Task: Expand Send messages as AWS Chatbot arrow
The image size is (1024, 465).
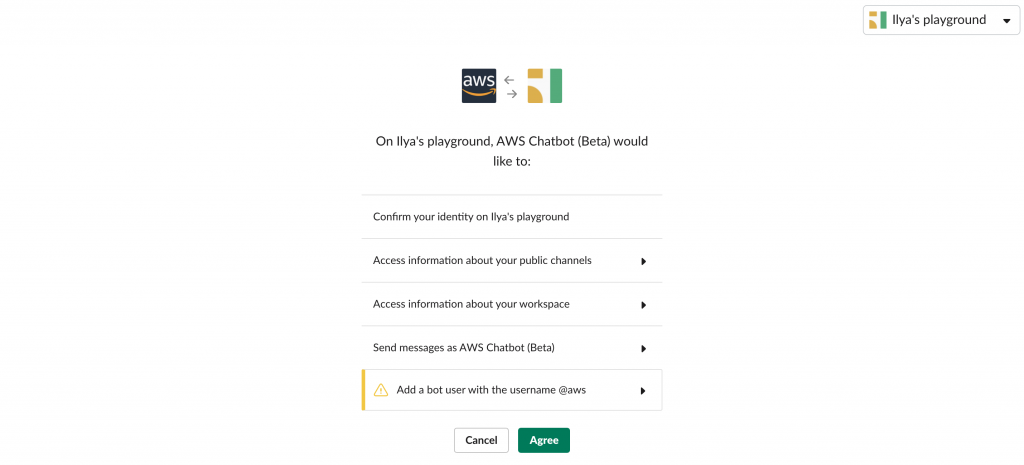Action: pos(643,349)
